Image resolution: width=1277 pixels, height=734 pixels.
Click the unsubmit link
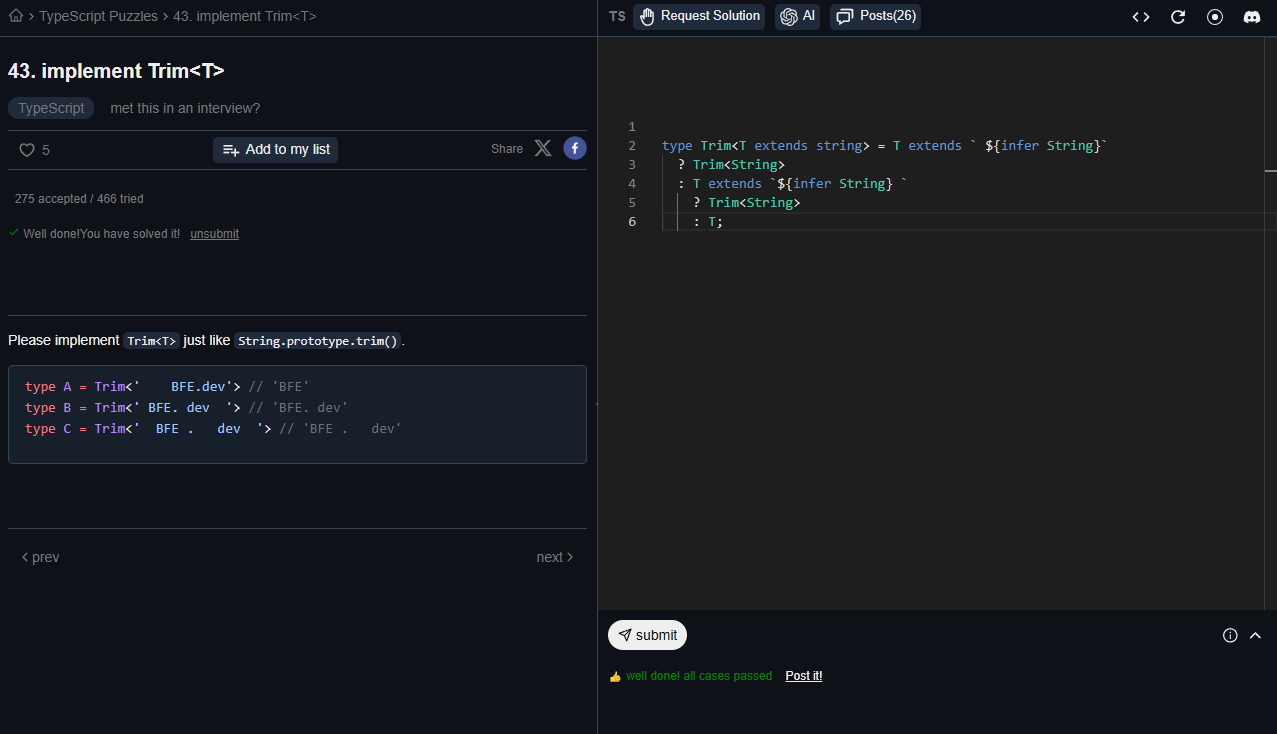tap(214, 234)
